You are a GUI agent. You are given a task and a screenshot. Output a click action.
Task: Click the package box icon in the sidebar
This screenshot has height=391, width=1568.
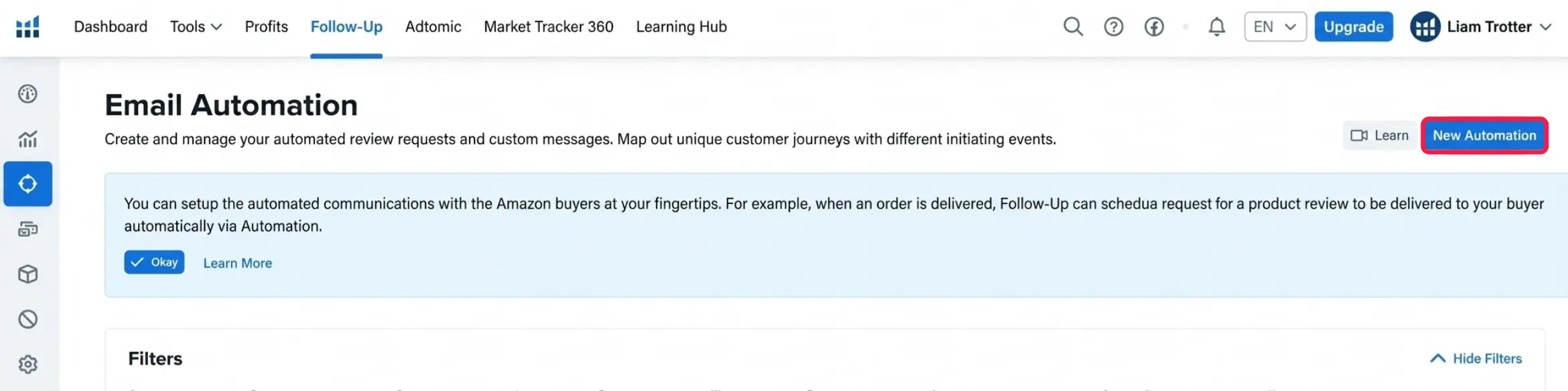(27, 274)
